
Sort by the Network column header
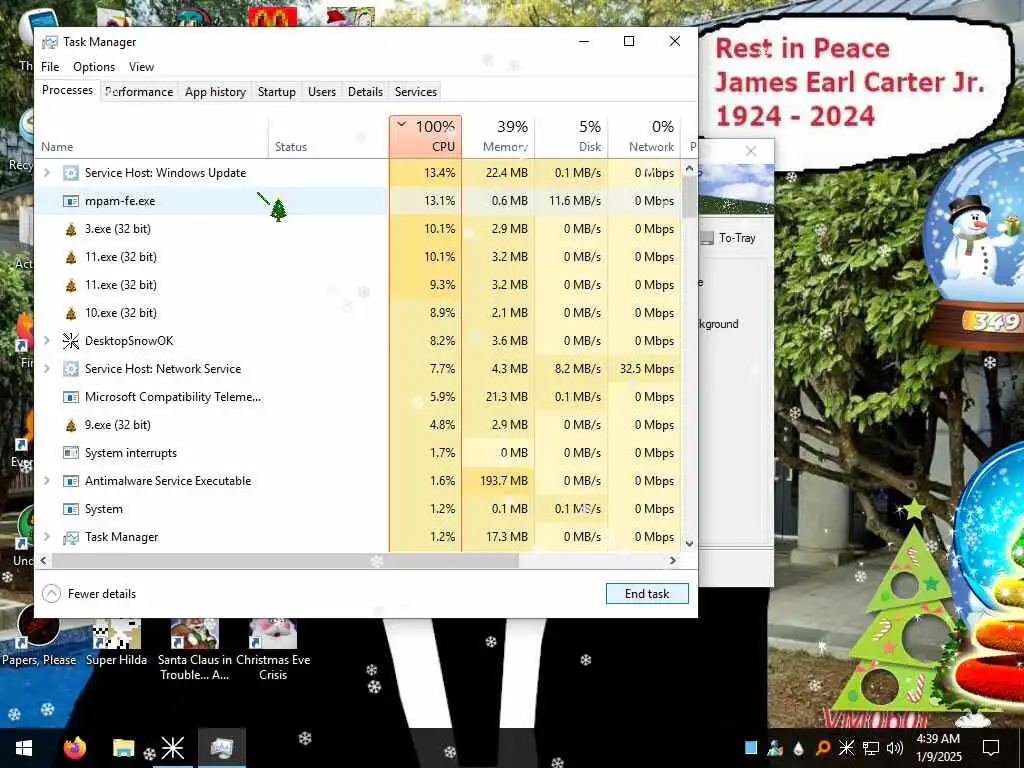pyautogui.click(x=645, y=137)
